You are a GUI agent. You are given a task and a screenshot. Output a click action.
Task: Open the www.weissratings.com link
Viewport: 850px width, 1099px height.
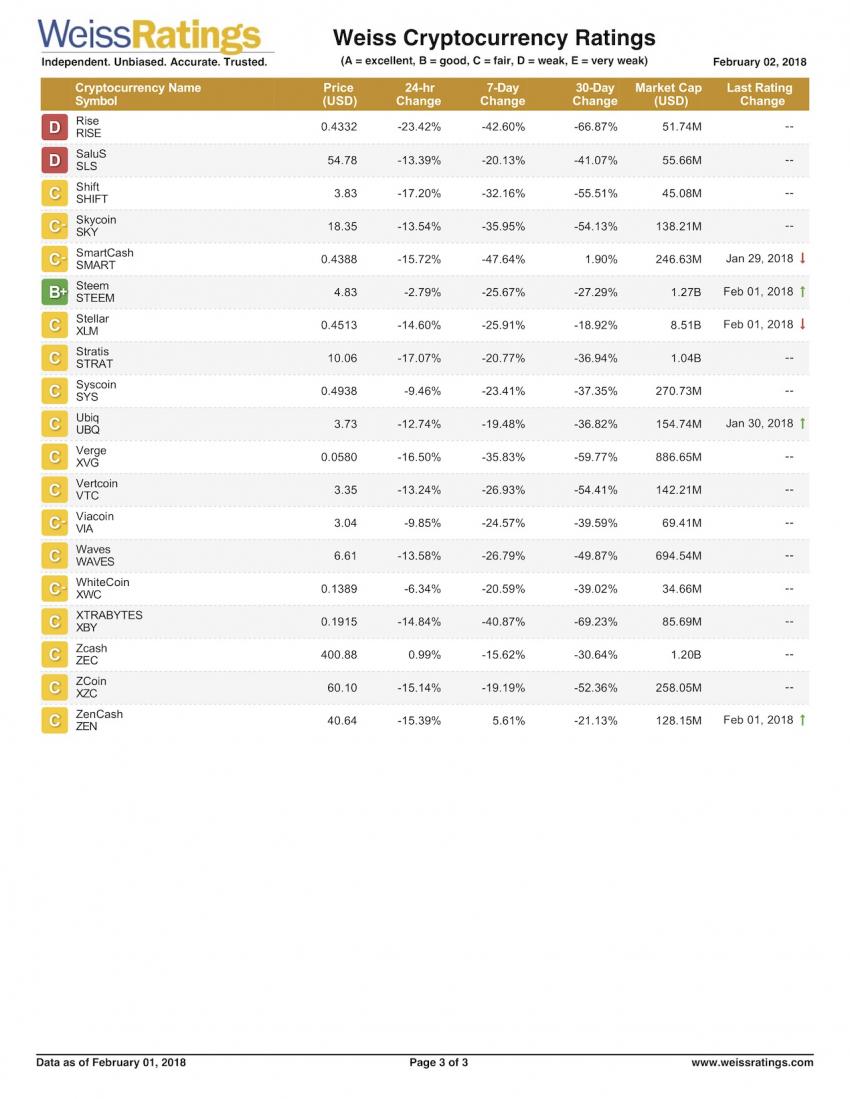(x=752, y=1063)
